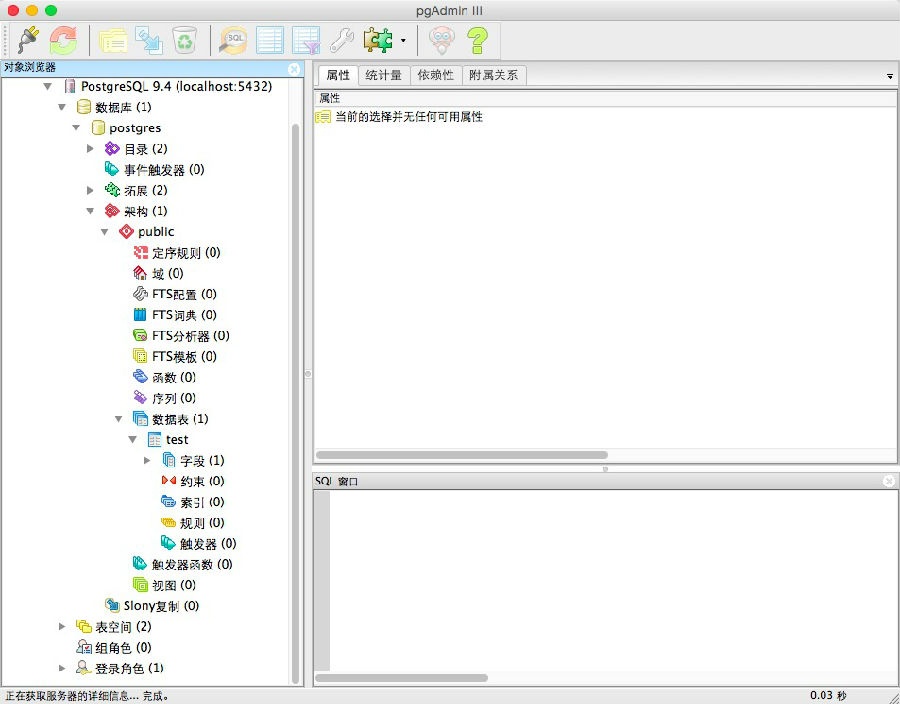Click the SQL pane horizontal scrollbar
The height and width of the screenshot is (704, 900).
click(401, 678)
